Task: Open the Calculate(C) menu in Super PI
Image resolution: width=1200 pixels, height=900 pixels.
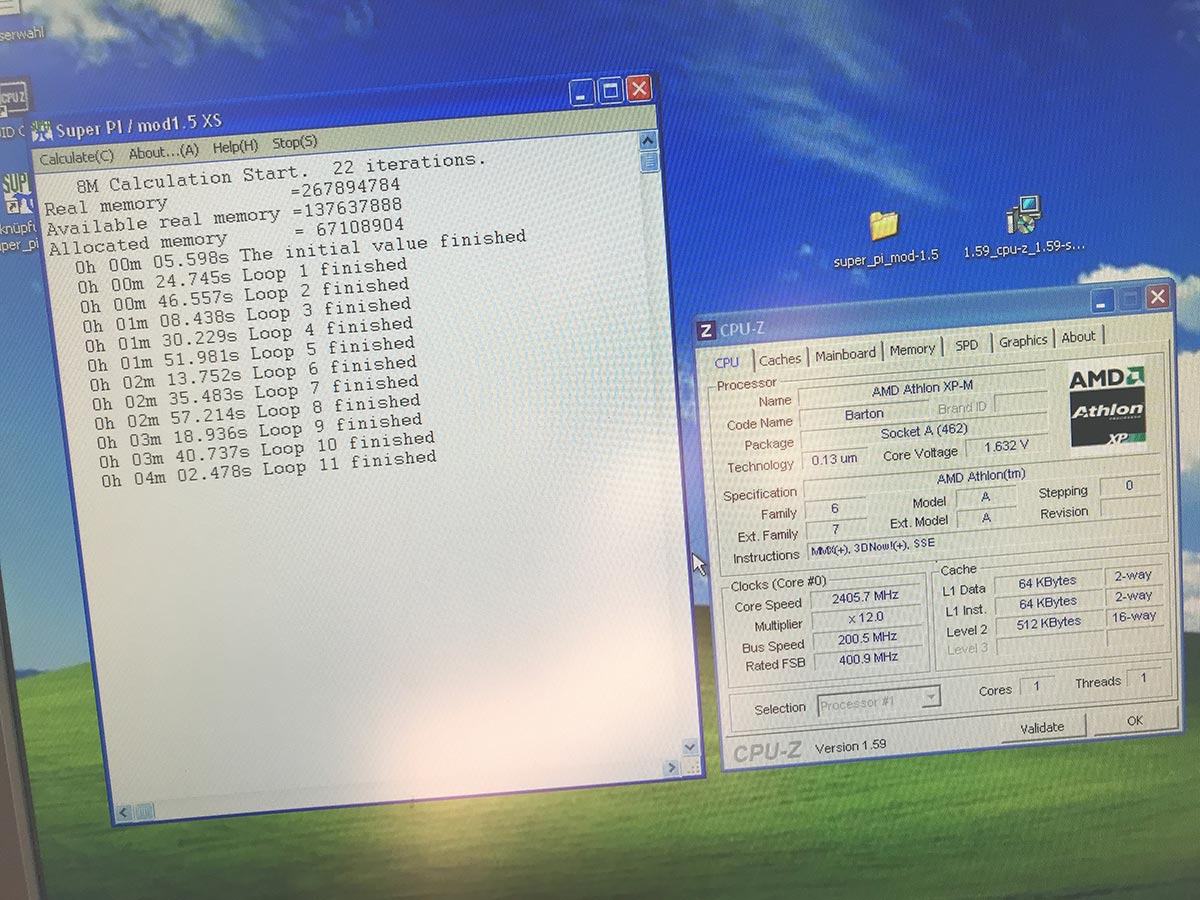Action: tap(77, 157)
